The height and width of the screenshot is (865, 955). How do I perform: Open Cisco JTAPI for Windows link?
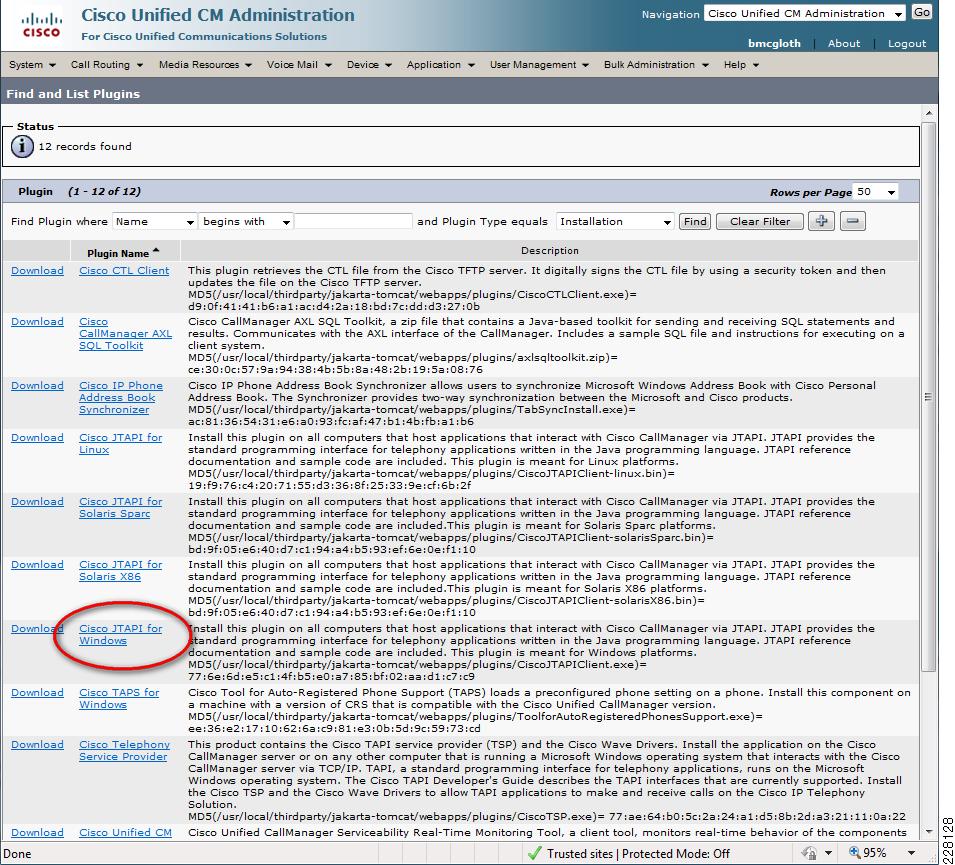pyautogui.click(x=121, y=635)
